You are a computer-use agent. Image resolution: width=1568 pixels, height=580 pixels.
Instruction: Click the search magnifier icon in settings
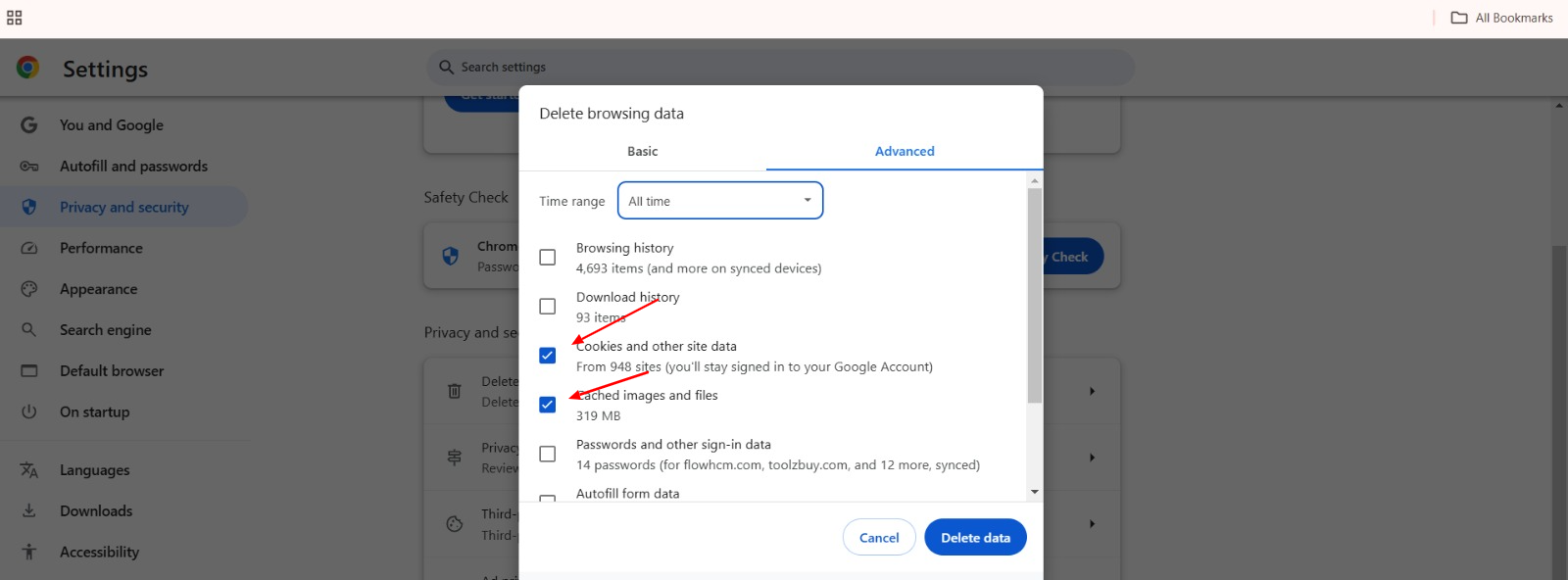[447, 67]
